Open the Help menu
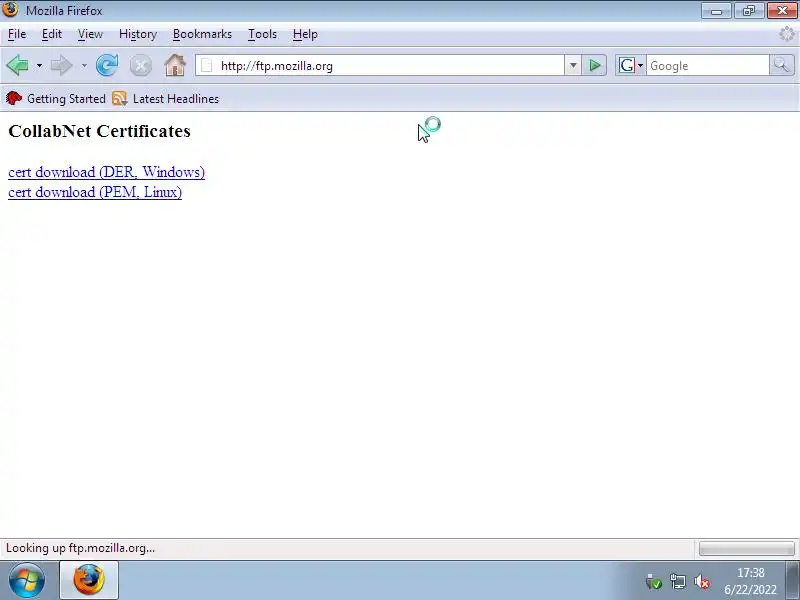 click(305, 34)
